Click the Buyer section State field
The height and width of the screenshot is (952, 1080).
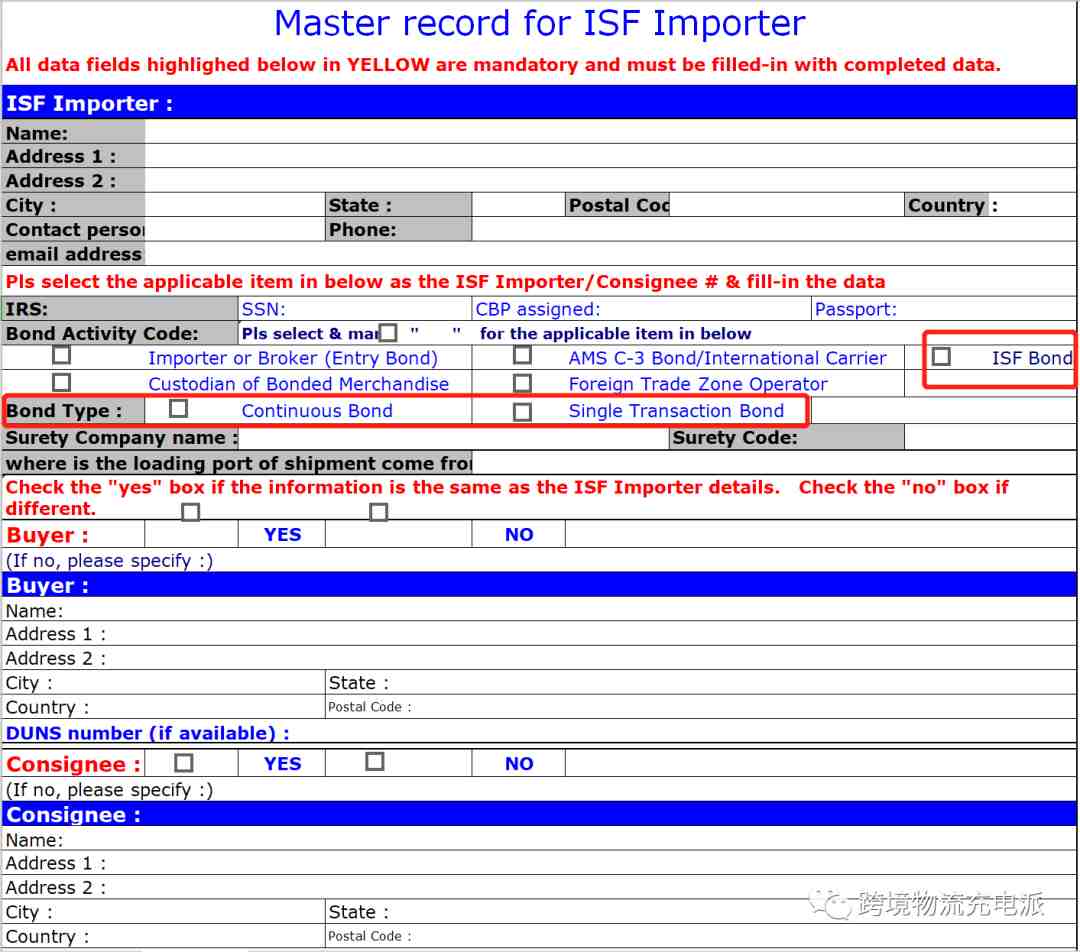[x=700, y=683]
